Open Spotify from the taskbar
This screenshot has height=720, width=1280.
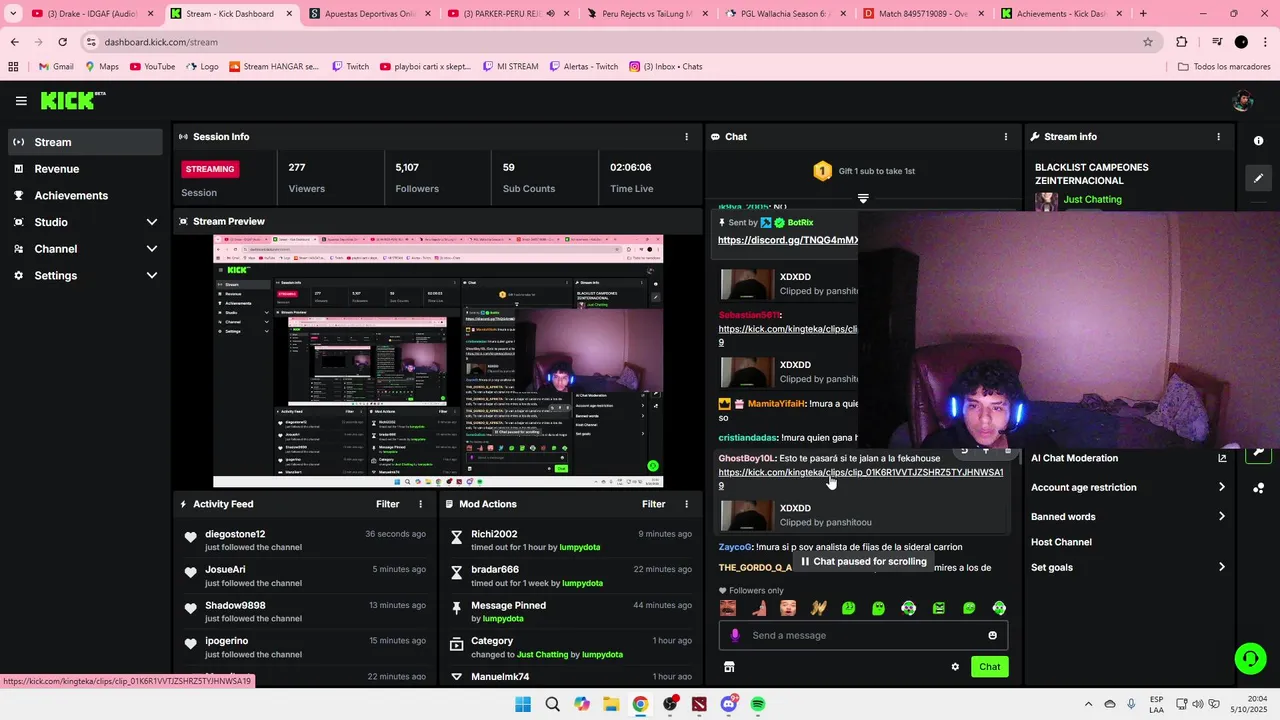click(758, 704)
